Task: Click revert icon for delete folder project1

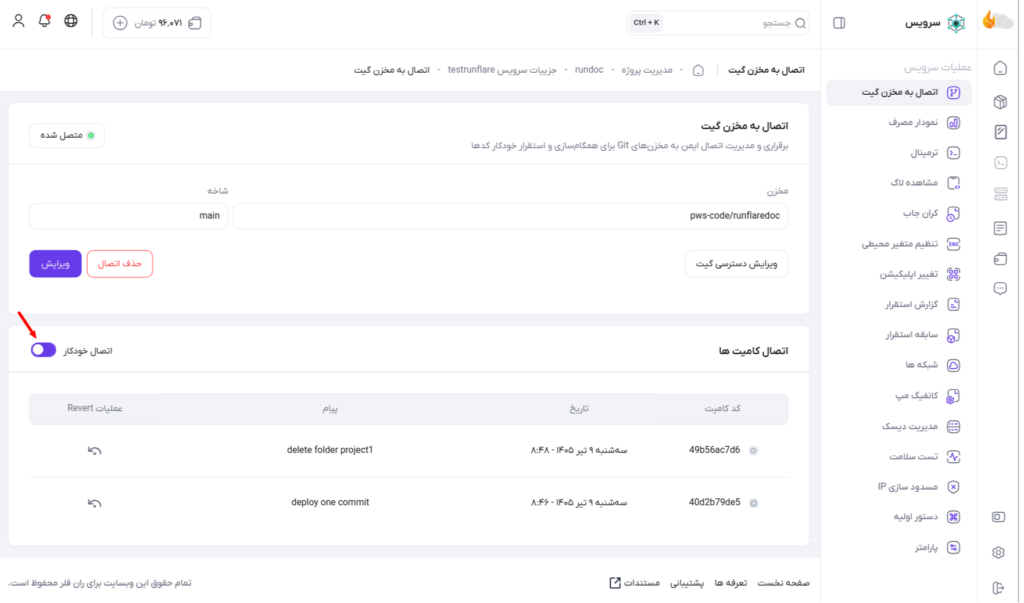Action: tap(95, 451)
